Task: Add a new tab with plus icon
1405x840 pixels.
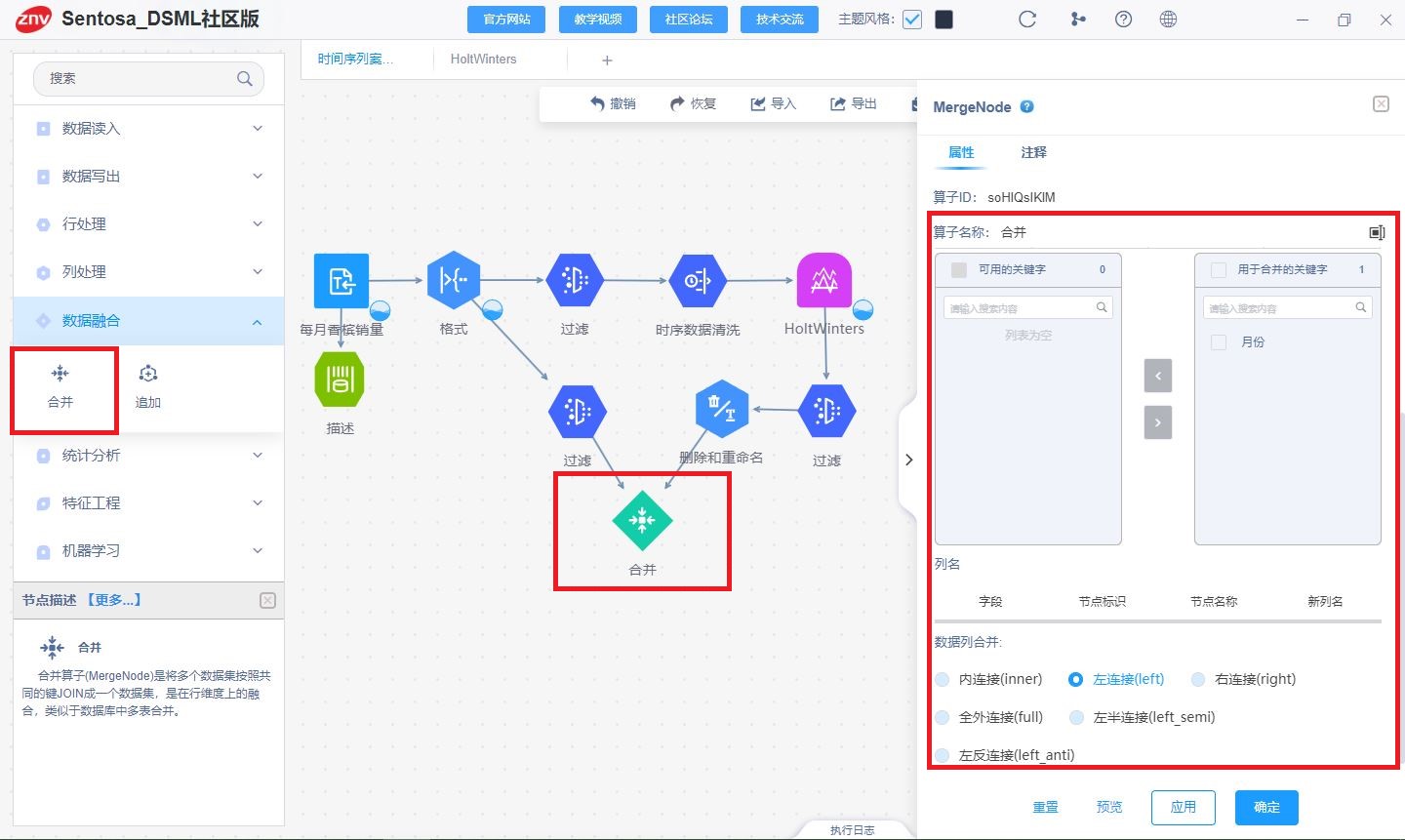Action: [607, 60]
